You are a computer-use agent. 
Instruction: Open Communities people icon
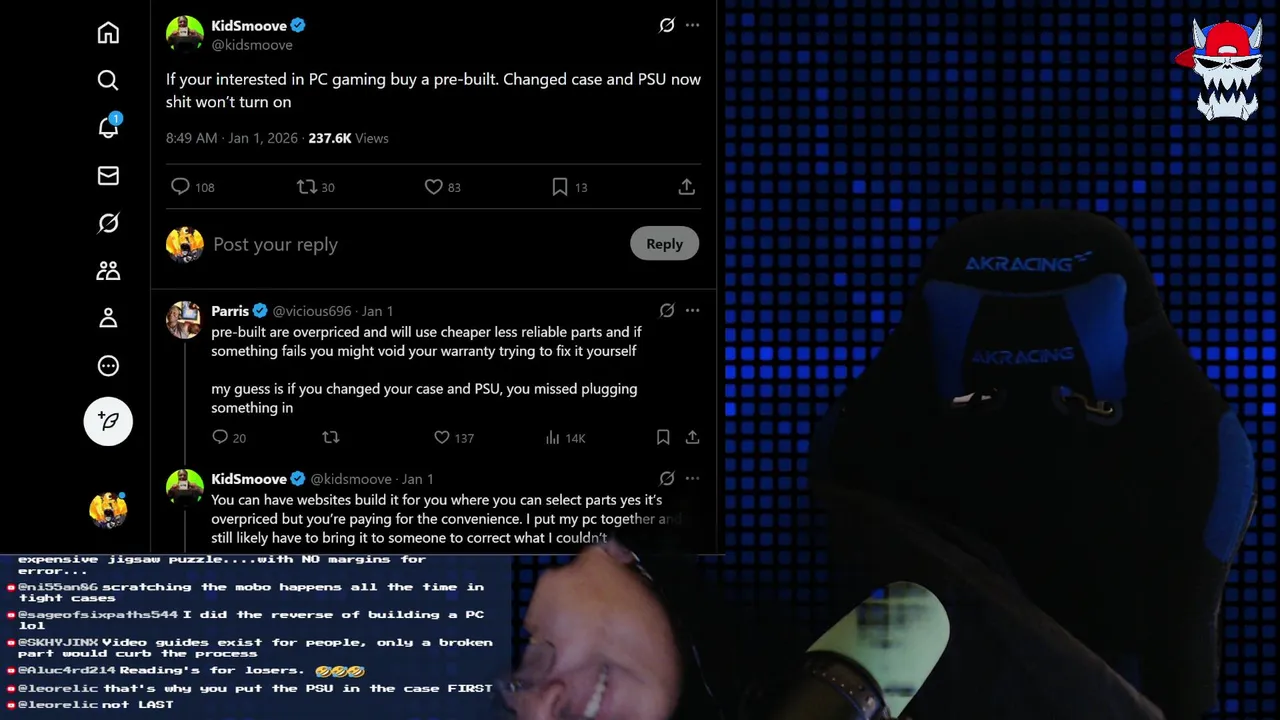(x=108, y=271)
